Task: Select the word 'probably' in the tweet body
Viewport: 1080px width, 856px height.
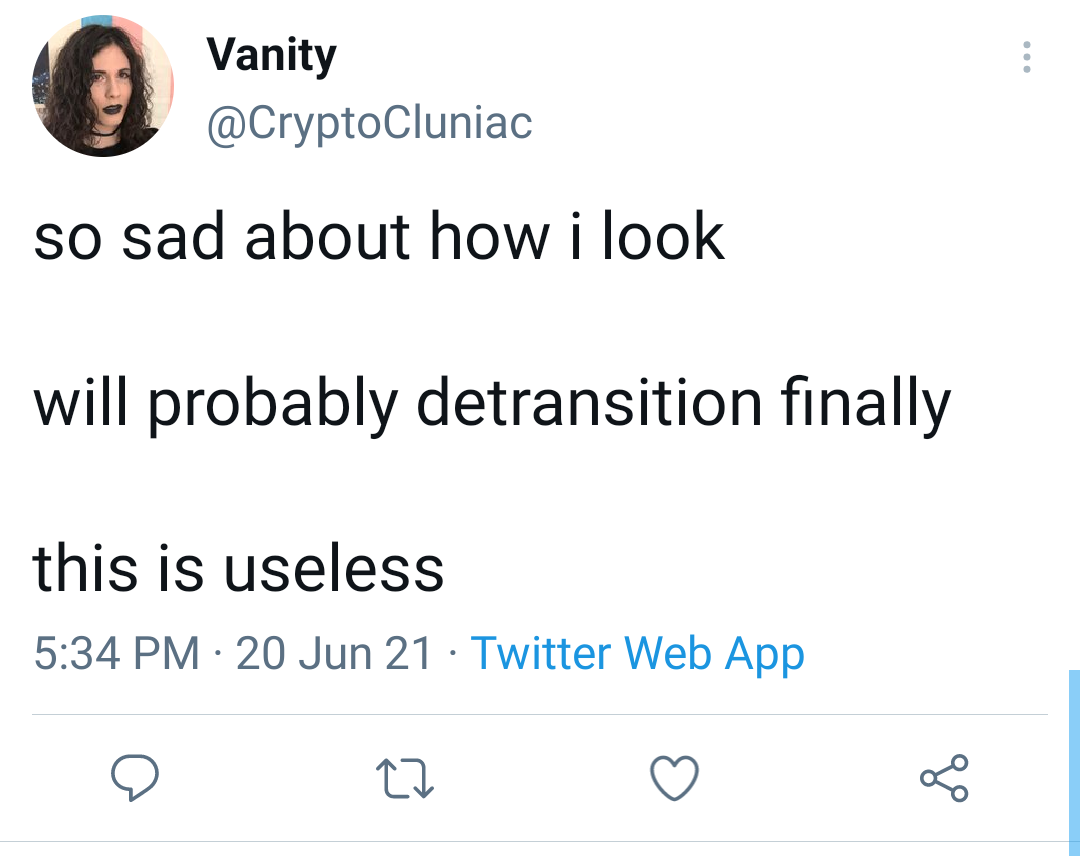Action: [x=273, y=404]
